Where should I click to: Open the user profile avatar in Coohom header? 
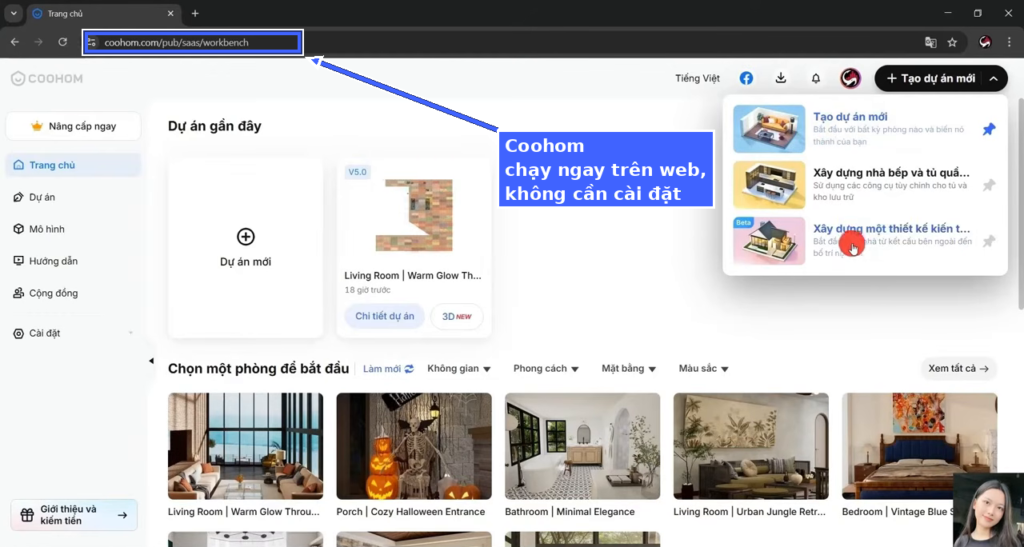tap(850, 78)
